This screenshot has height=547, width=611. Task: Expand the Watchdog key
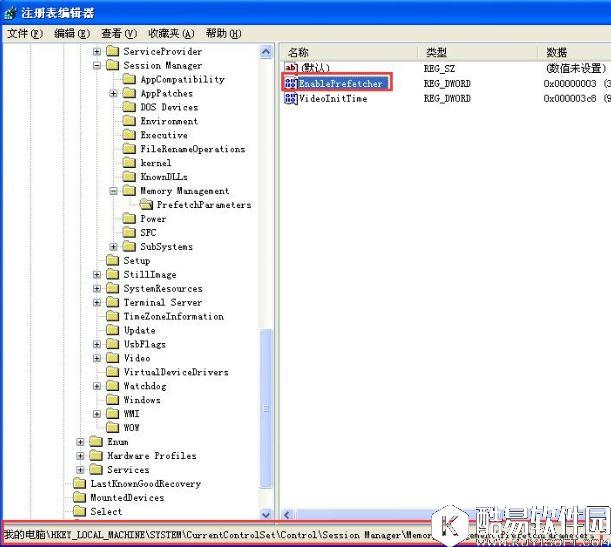point(97,386)
